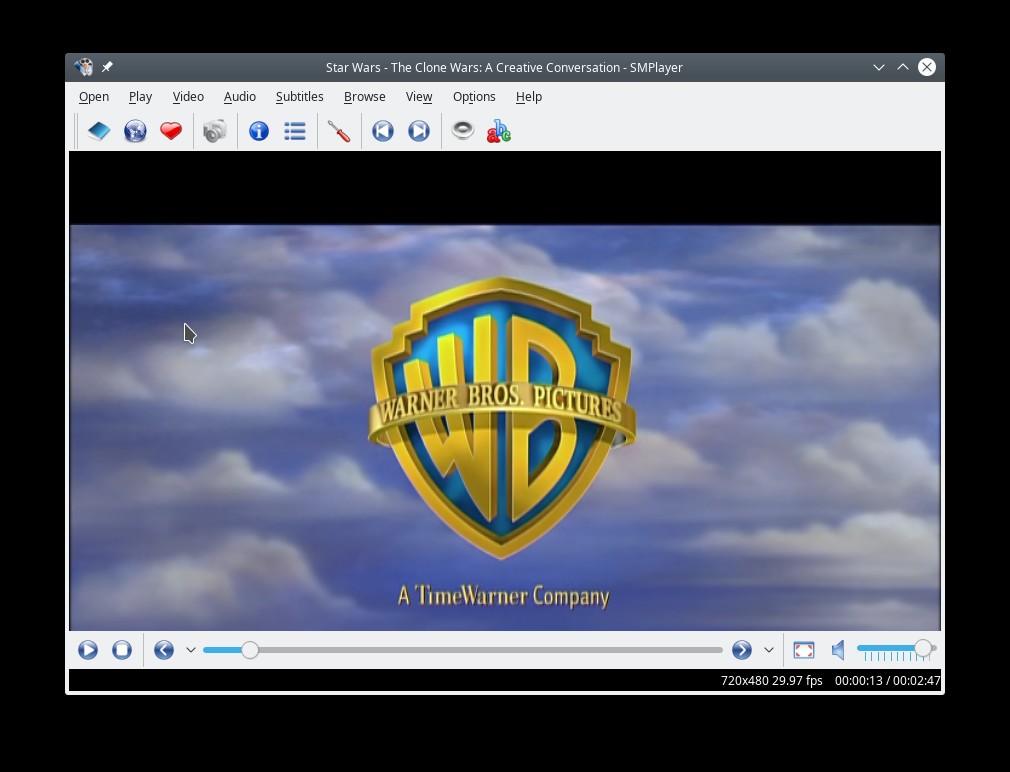Image resolution: width=1010 pixels, height=772 pixels.
Task: Click the Open URL globe icon
Action: click(x=135, y=131)
